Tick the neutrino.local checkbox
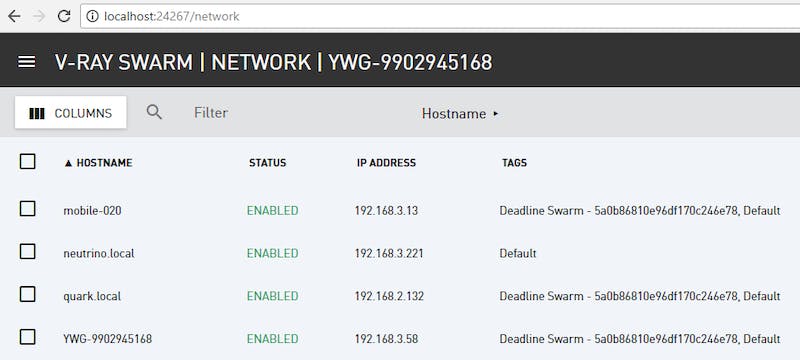Screen dimensions: 800x360 click(28, 251)
